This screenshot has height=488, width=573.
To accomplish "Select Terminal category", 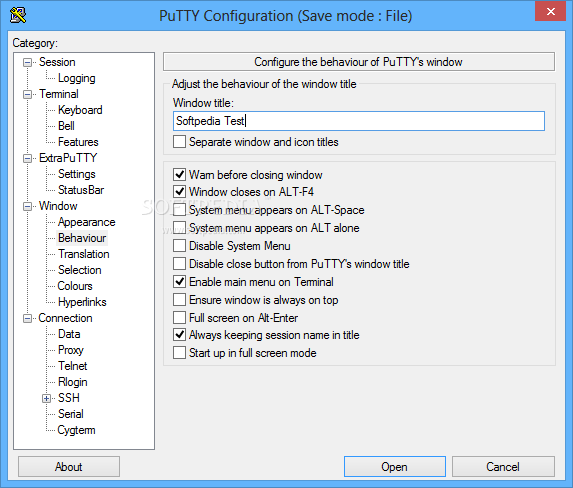I will click(x=59, y=94).
